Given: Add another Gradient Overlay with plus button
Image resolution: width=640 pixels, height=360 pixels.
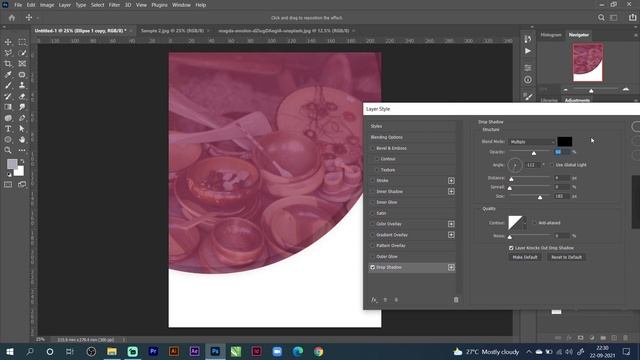Looking at the screenshot, I should [x=451, y=235].
